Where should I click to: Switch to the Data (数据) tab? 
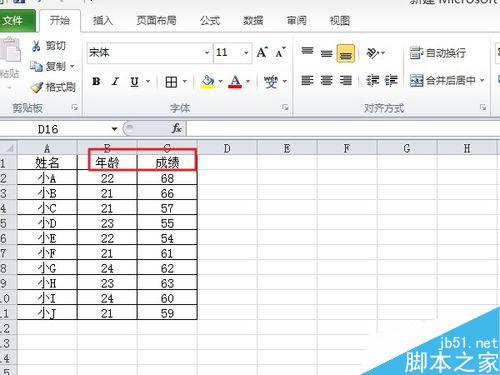(253, 21)
